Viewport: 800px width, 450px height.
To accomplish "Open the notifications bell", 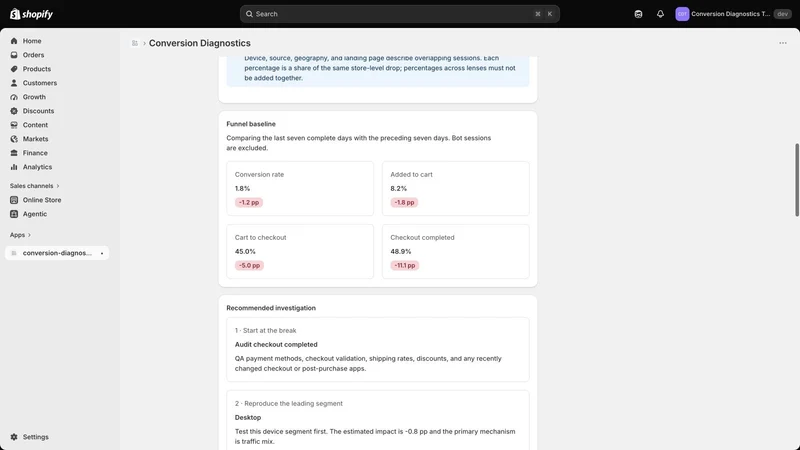I will (660, 14).
